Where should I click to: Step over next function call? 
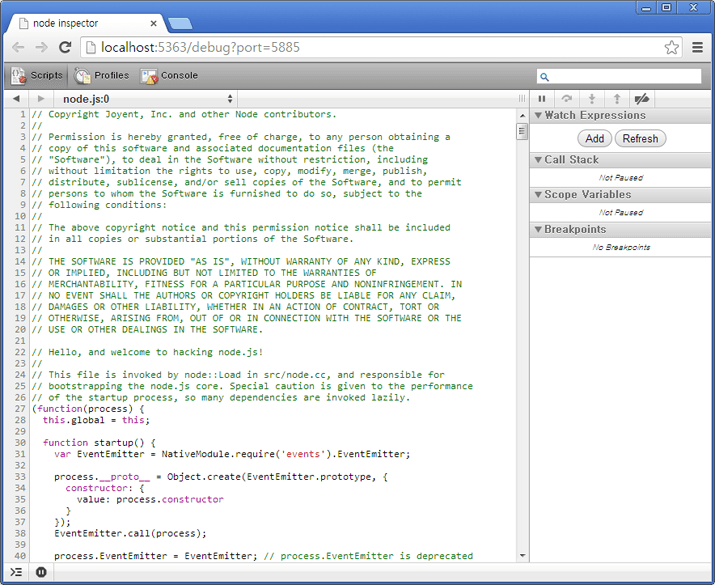(x=567, y=98)
